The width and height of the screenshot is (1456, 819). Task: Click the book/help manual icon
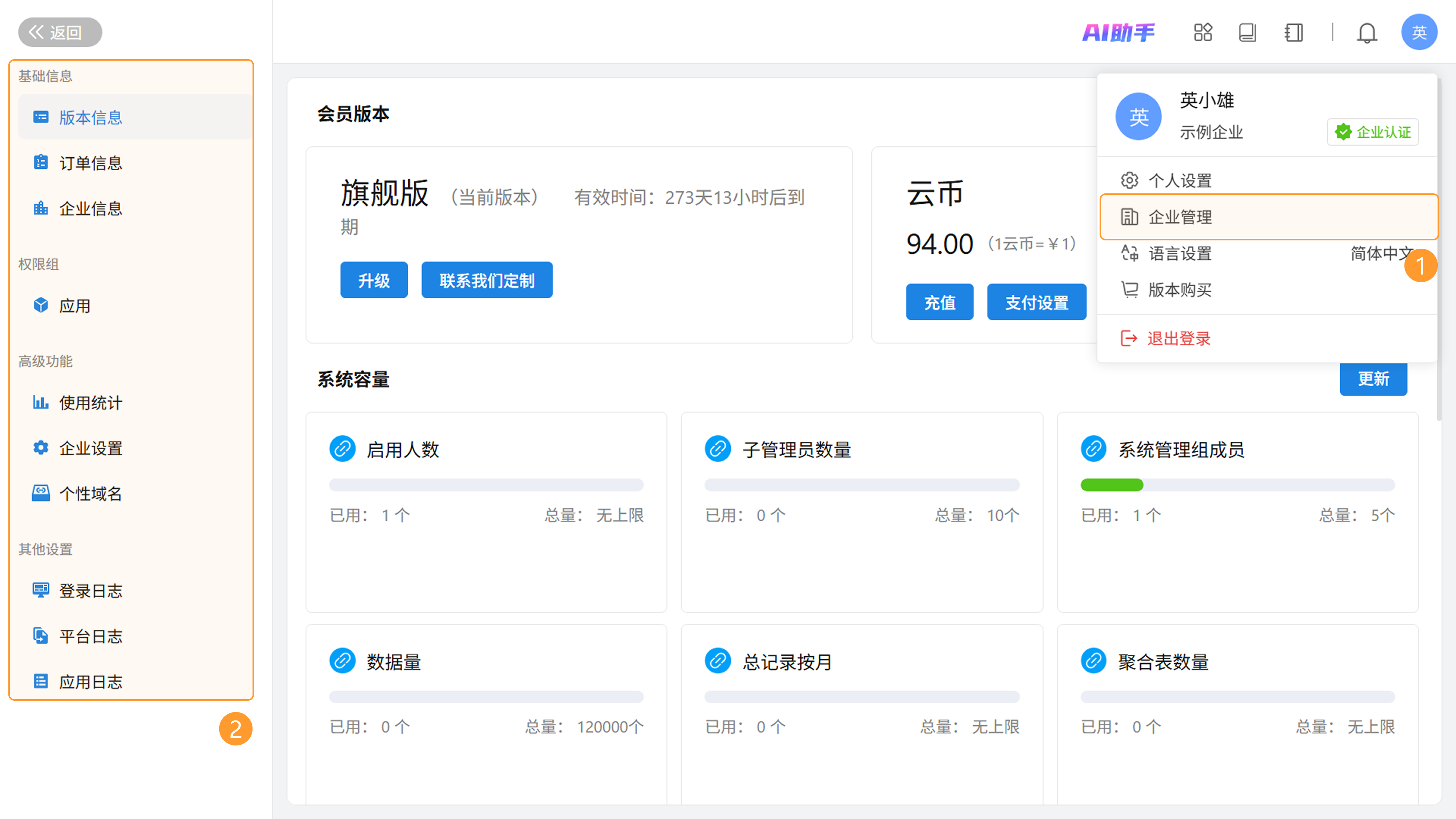pos(1247,33)
